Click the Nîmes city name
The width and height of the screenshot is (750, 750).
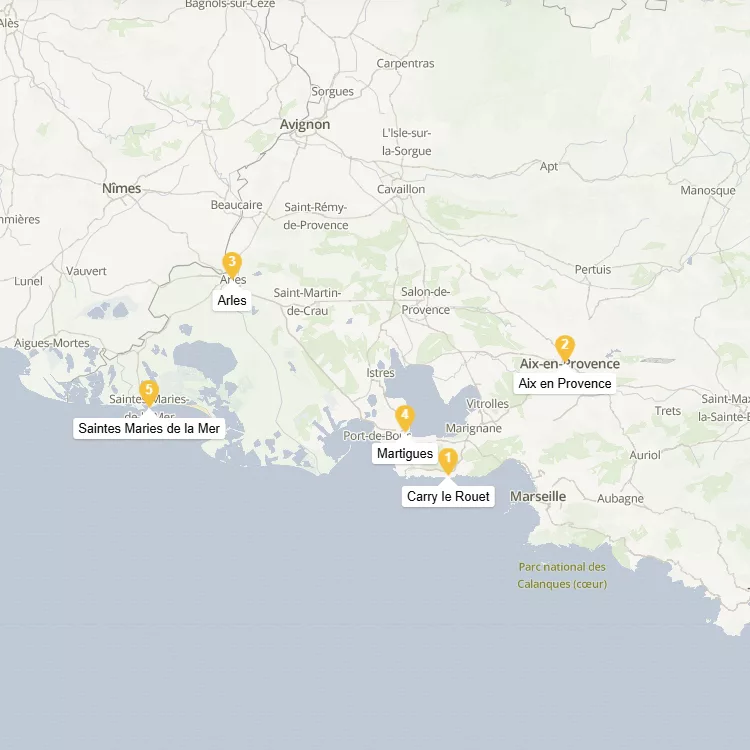tap(122, 188)
